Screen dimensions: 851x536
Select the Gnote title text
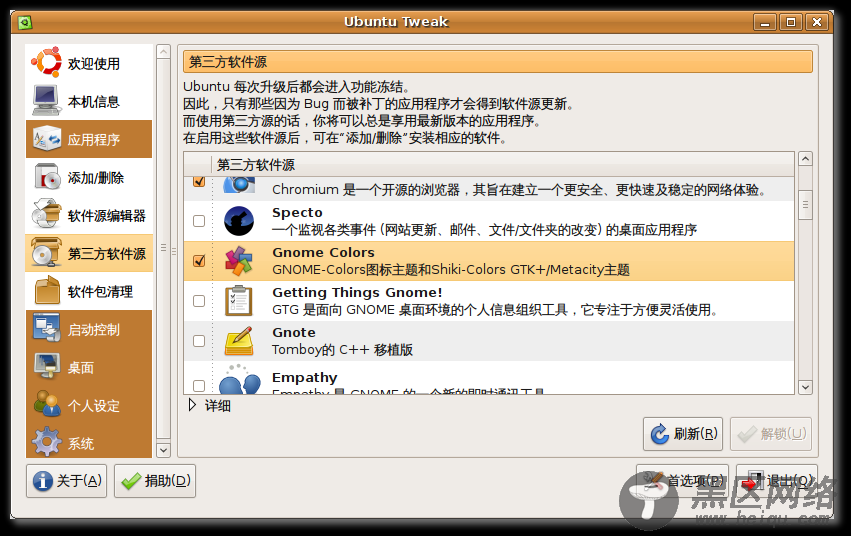pyautogui.click(x=294, y=333)
